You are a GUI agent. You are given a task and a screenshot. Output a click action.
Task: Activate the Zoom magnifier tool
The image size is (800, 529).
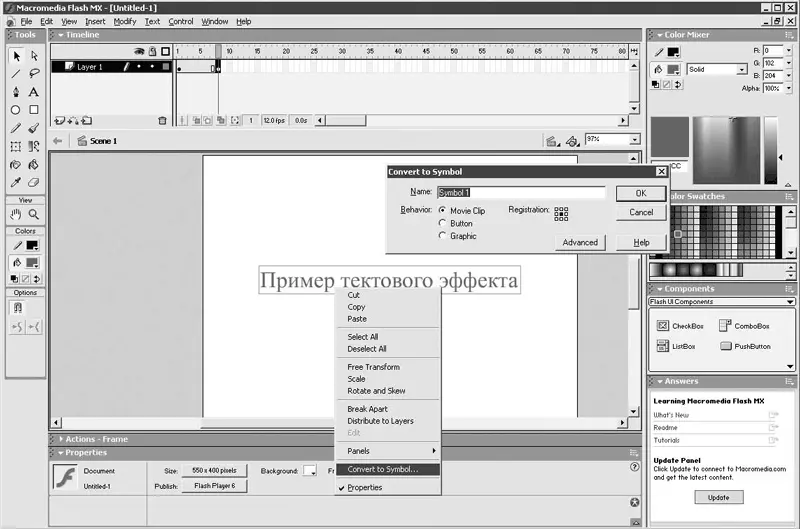pyautogui.click(x=34, y=214)
